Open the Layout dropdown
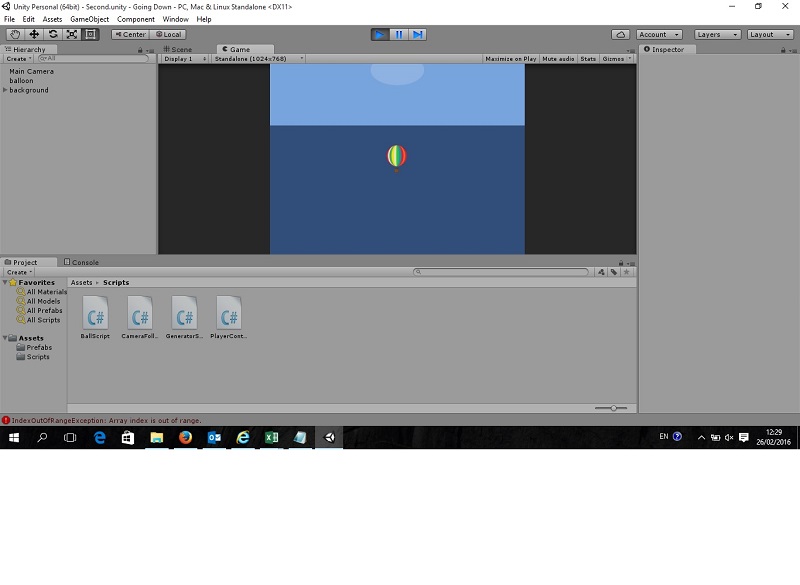The width and height of the screenshot is (800, 585). tap(769, 33)
